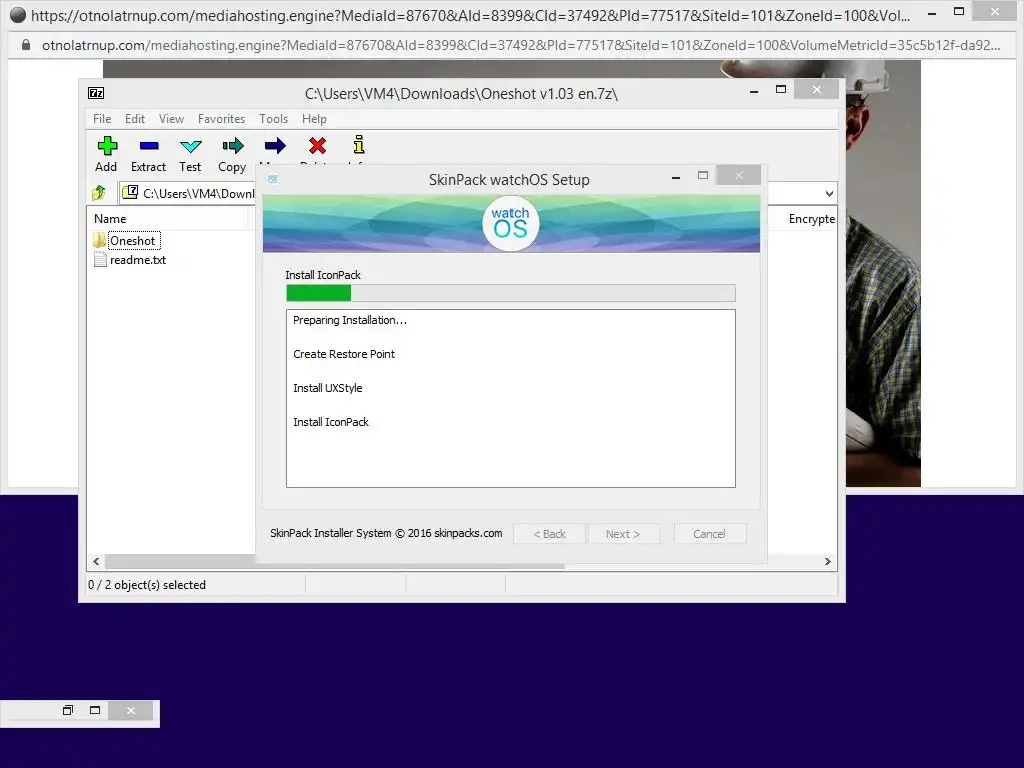
Task: Maximize the small bottom-left window
Action: point(95,711)
